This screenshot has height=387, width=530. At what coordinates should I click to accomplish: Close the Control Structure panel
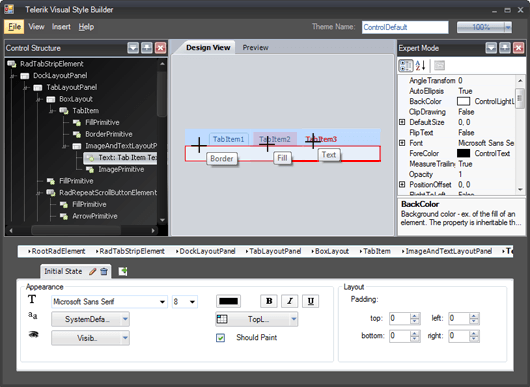161,48
